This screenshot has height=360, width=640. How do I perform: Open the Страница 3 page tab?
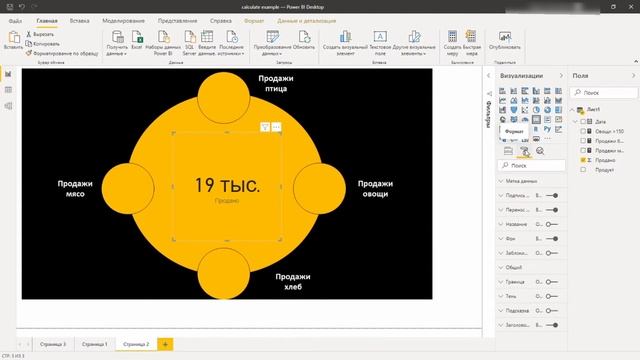pyautogui.click(x=53, y=344)
